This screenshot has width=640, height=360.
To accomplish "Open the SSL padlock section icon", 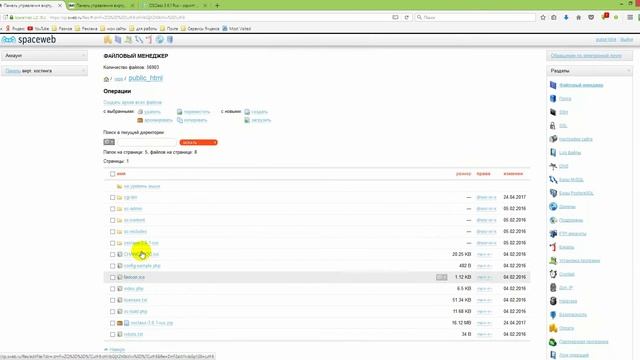I will point(553,125).
